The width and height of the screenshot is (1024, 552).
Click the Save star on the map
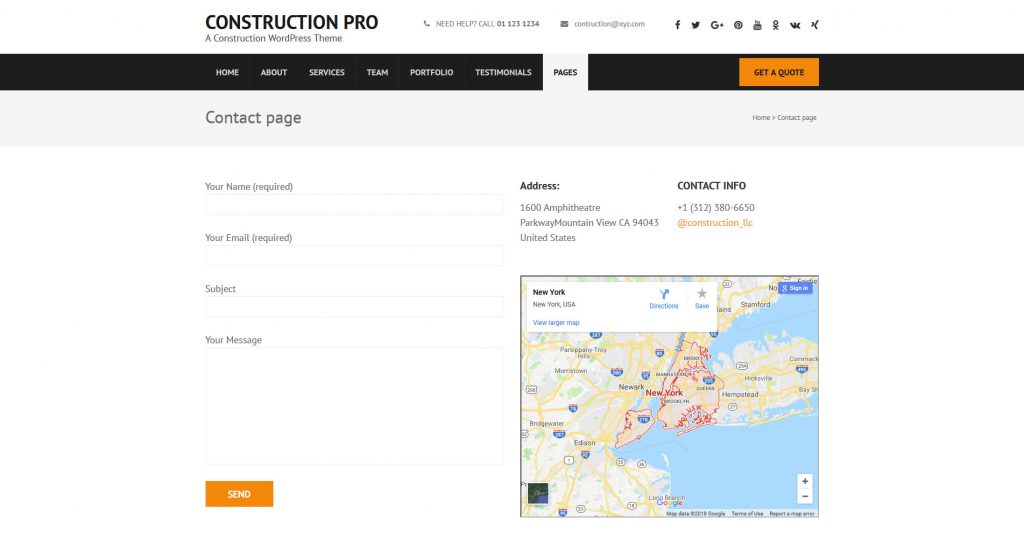click(x=701, y=293)
